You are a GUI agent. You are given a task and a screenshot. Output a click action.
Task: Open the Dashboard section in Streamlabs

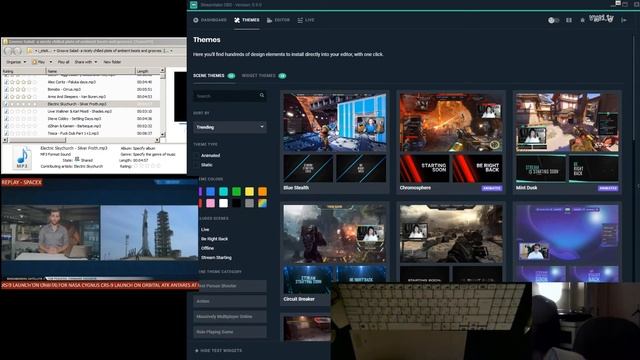click(210, 20)
